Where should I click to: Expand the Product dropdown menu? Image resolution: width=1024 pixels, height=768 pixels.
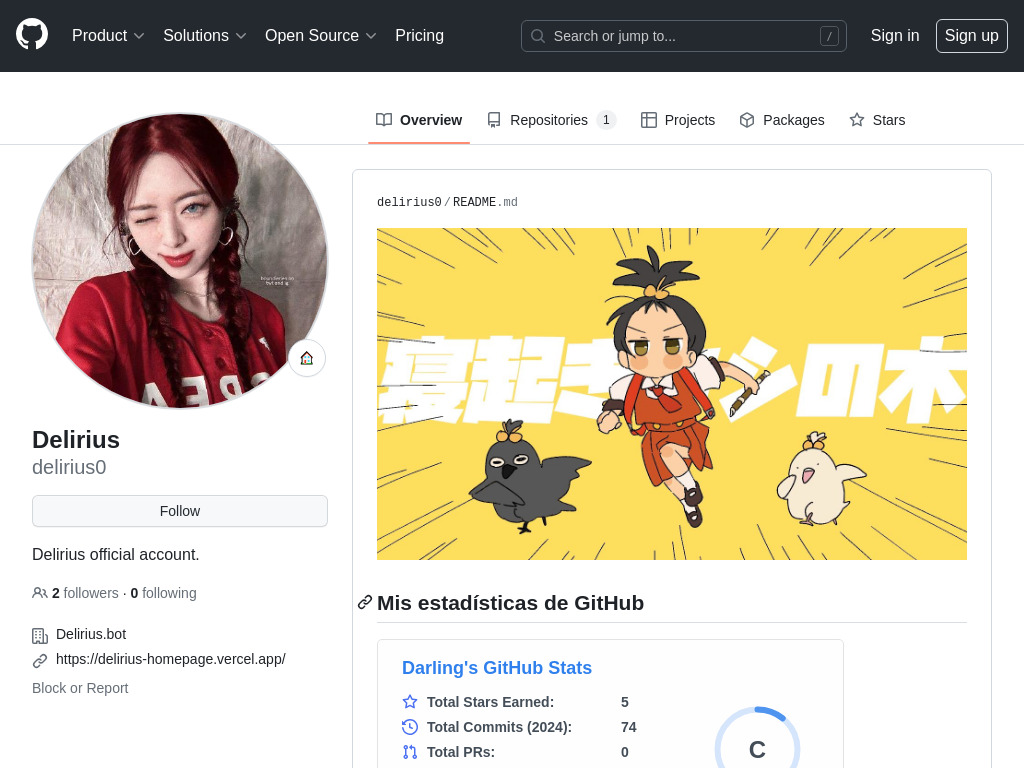tap(108, 35)
